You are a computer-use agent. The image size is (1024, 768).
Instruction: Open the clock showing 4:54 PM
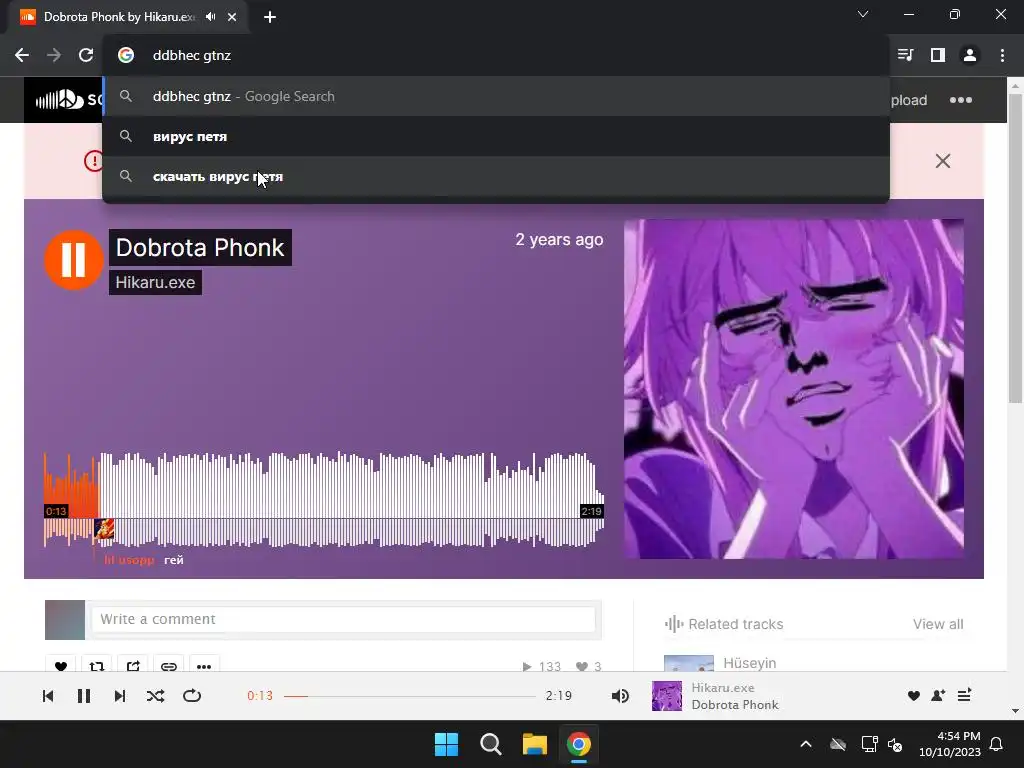[950, 744]
